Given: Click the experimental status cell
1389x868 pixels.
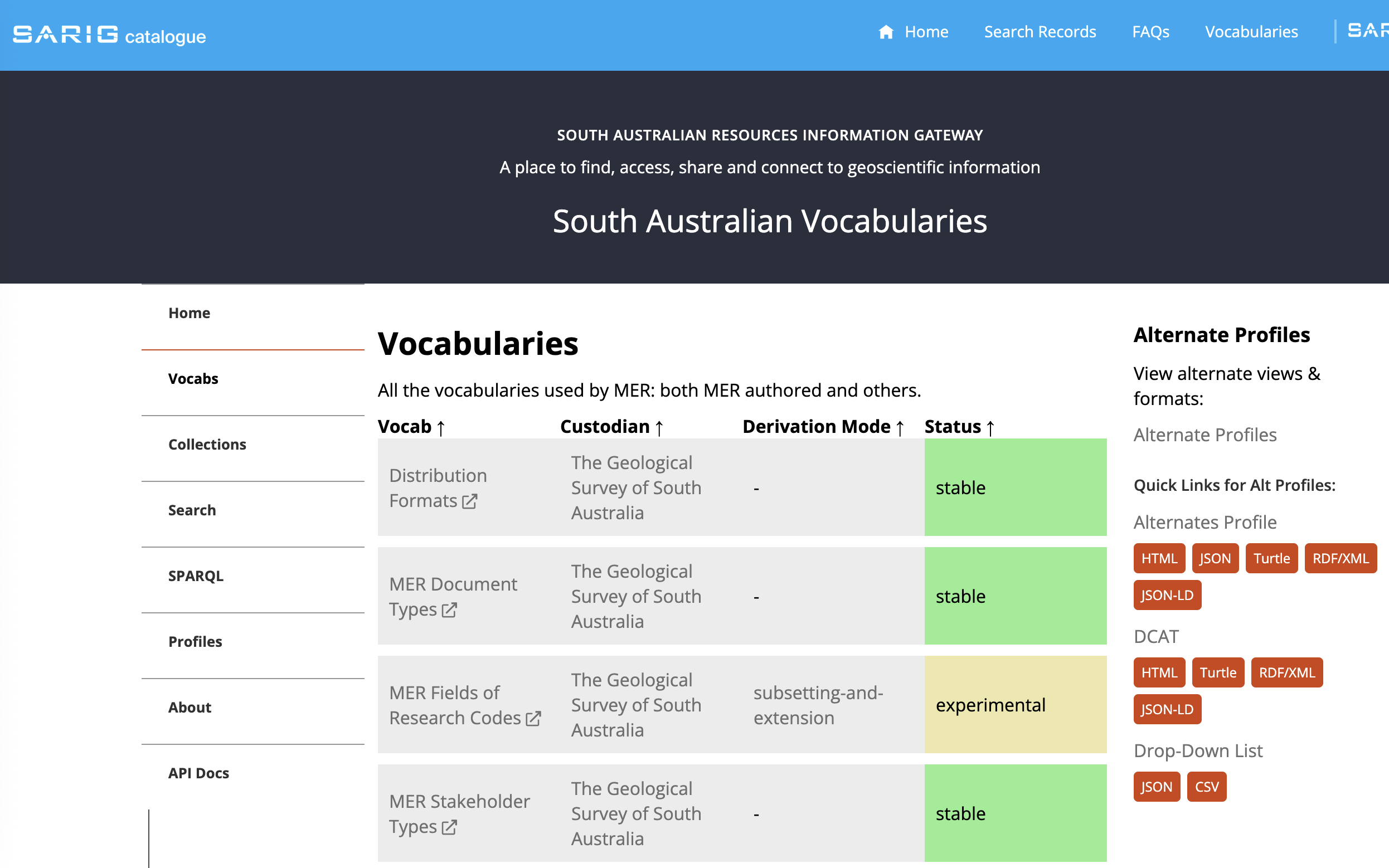Looking at the screenshot, I should click(x=1015, y=705).
